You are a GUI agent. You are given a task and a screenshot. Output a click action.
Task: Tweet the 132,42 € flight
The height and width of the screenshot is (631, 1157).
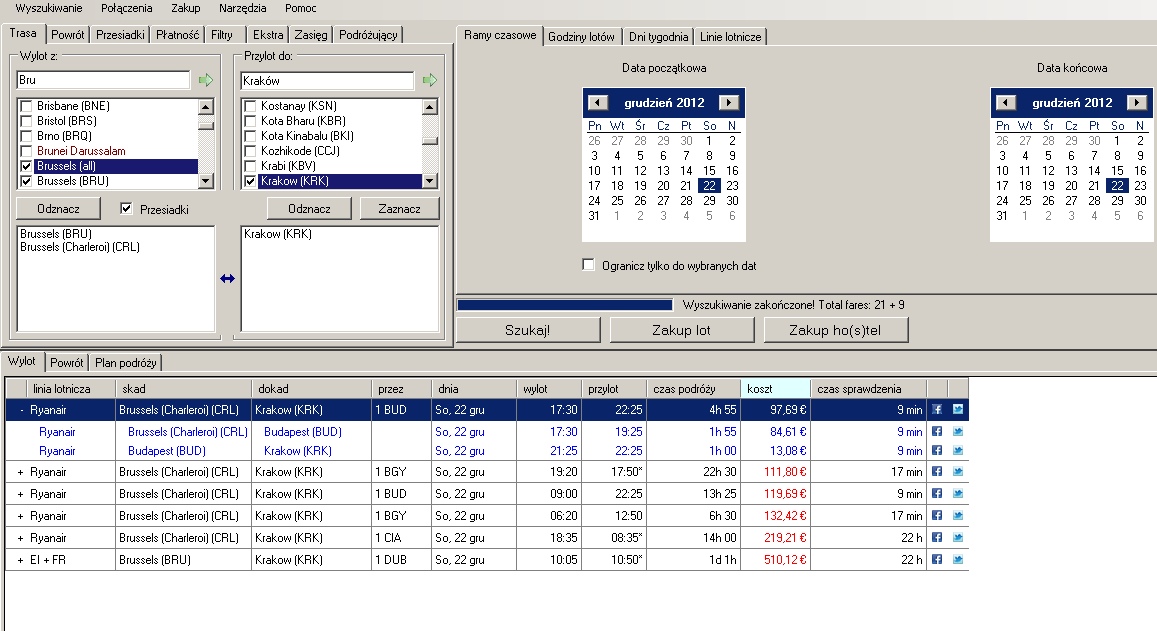pos(958,515)
